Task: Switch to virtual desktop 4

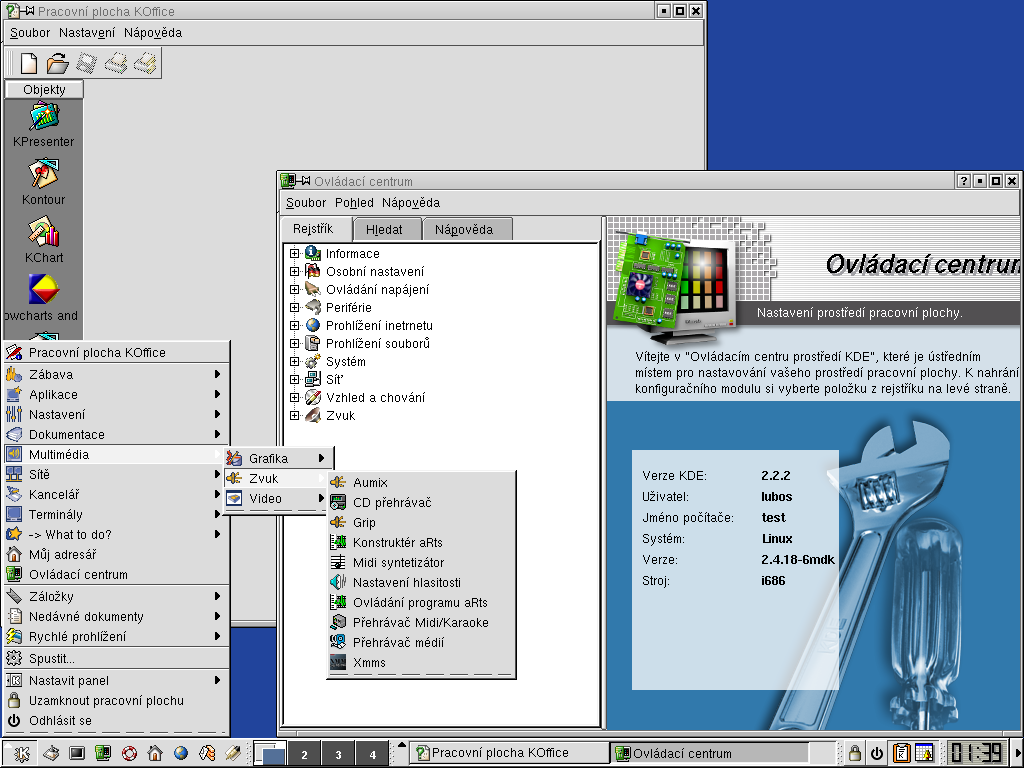Action: pyautogui.click(x=372, y=754)
